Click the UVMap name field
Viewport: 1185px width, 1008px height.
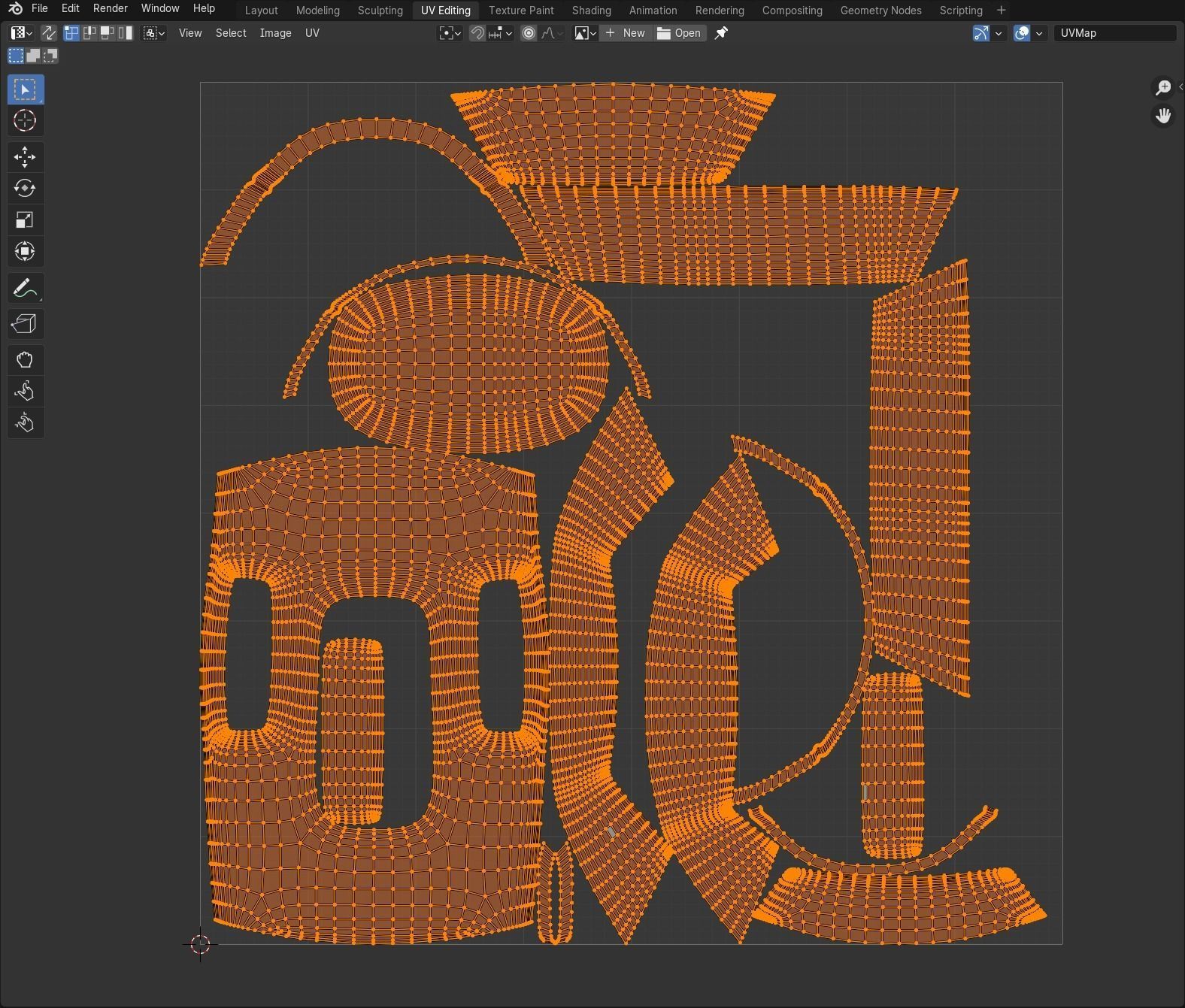click(1114, 33)
